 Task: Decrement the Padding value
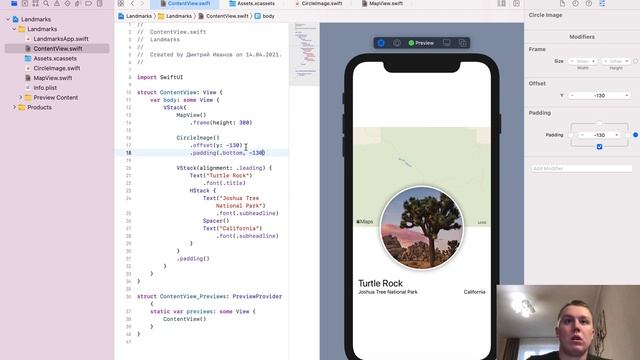582,135
